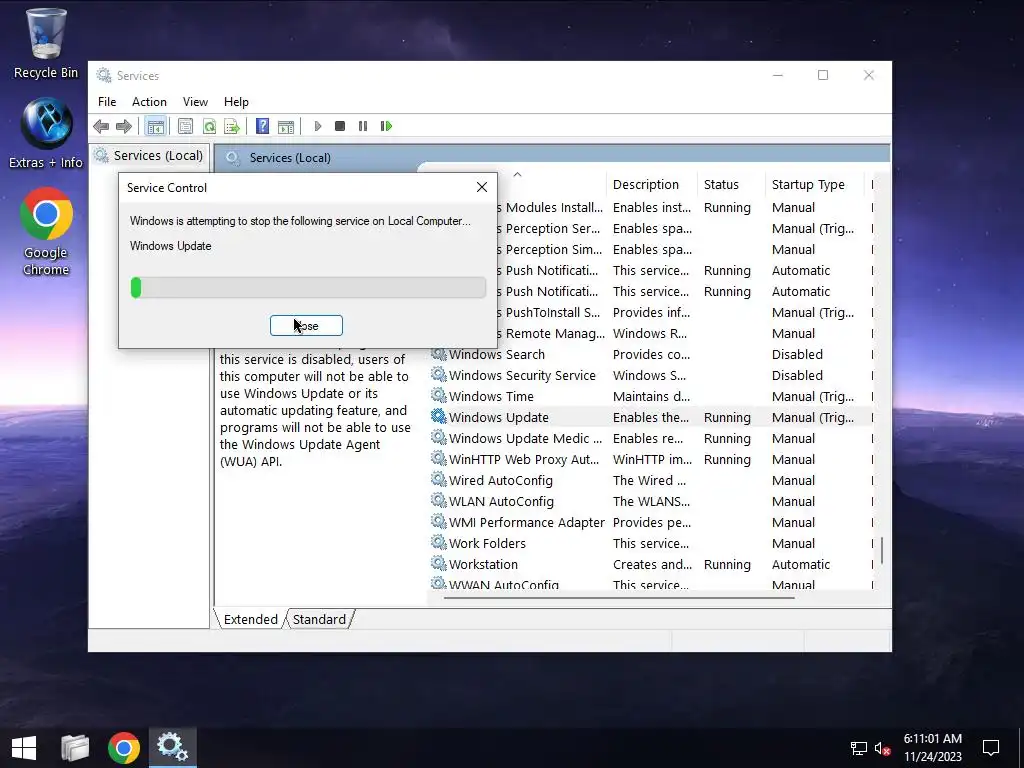This screenshot has height=768, width=1024.
Task: Open the Action menu
Action: [x=149, y=102]
